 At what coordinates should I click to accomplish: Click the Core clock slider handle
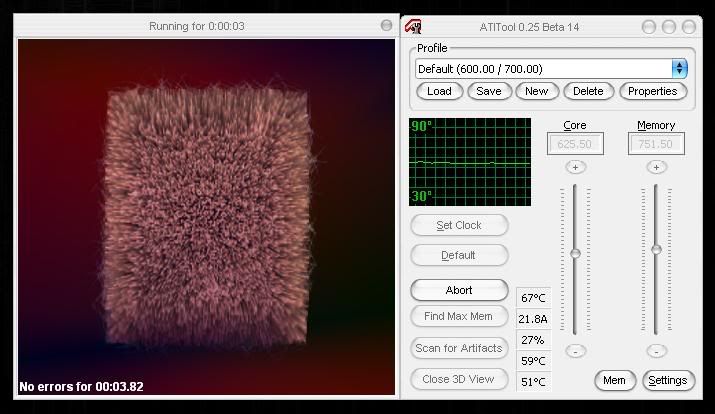click(x=575, y=253)
